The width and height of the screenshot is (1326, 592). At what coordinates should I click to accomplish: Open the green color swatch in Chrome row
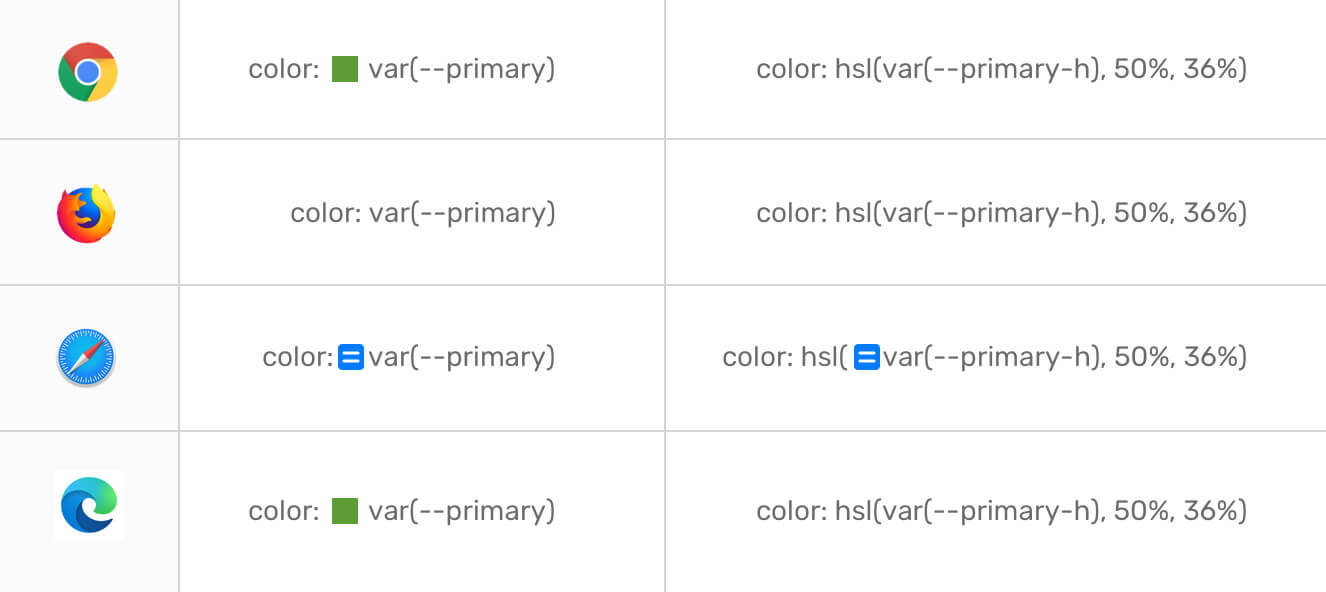345,69
